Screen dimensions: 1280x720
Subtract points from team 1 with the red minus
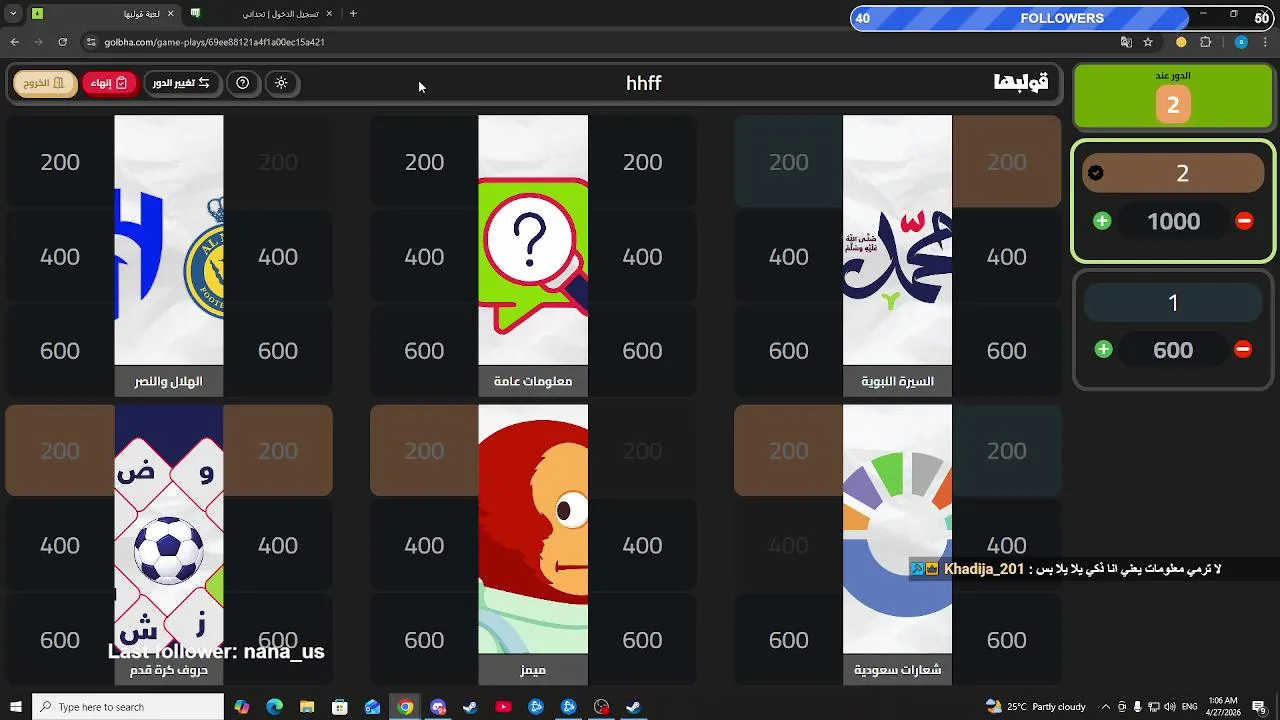1243,349
